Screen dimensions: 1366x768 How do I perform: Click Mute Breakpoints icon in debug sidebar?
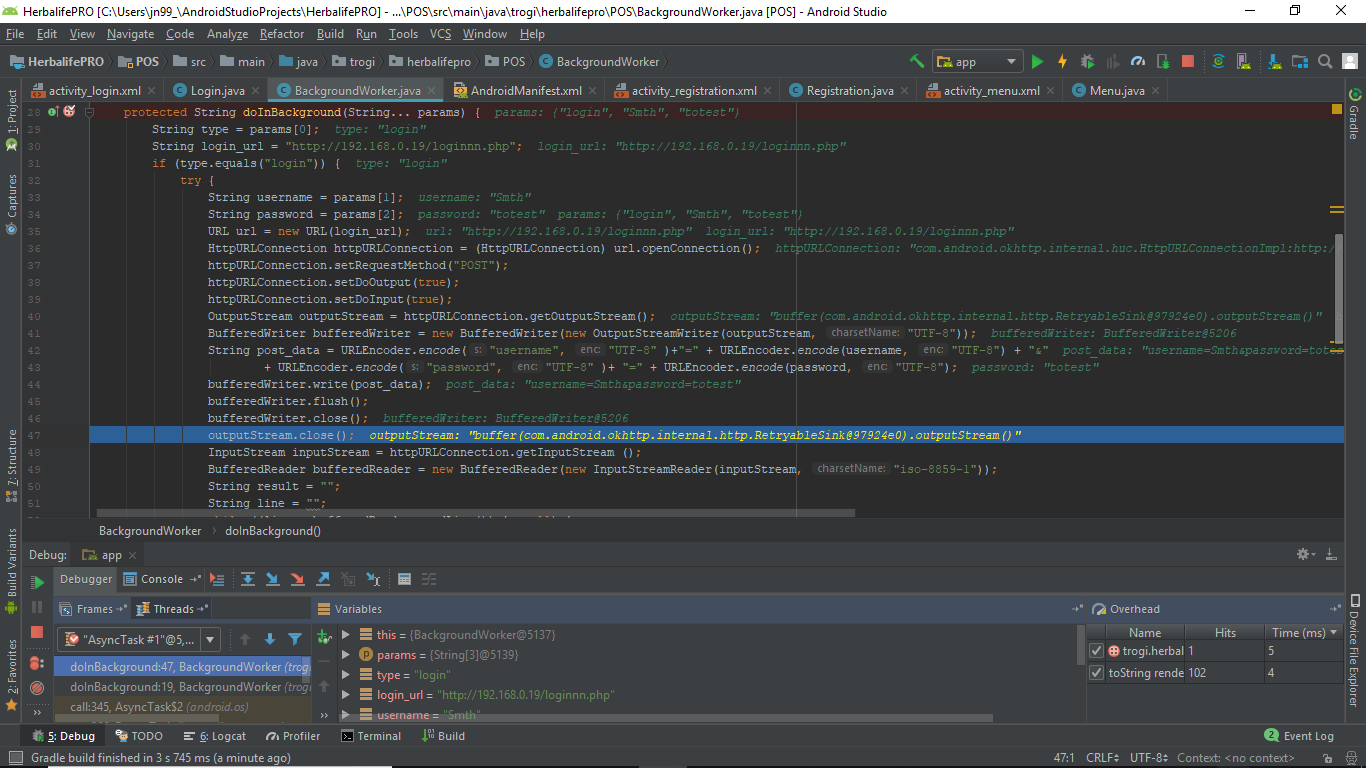37,688
